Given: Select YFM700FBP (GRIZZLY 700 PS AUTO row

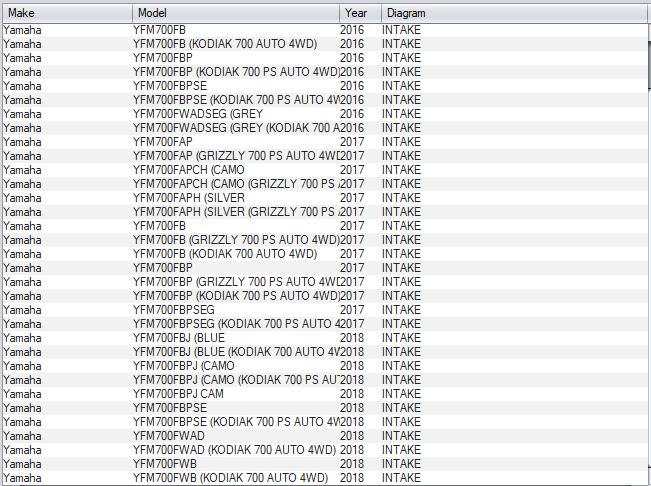Looking at the screenshot, I should [x=325, y=282].
